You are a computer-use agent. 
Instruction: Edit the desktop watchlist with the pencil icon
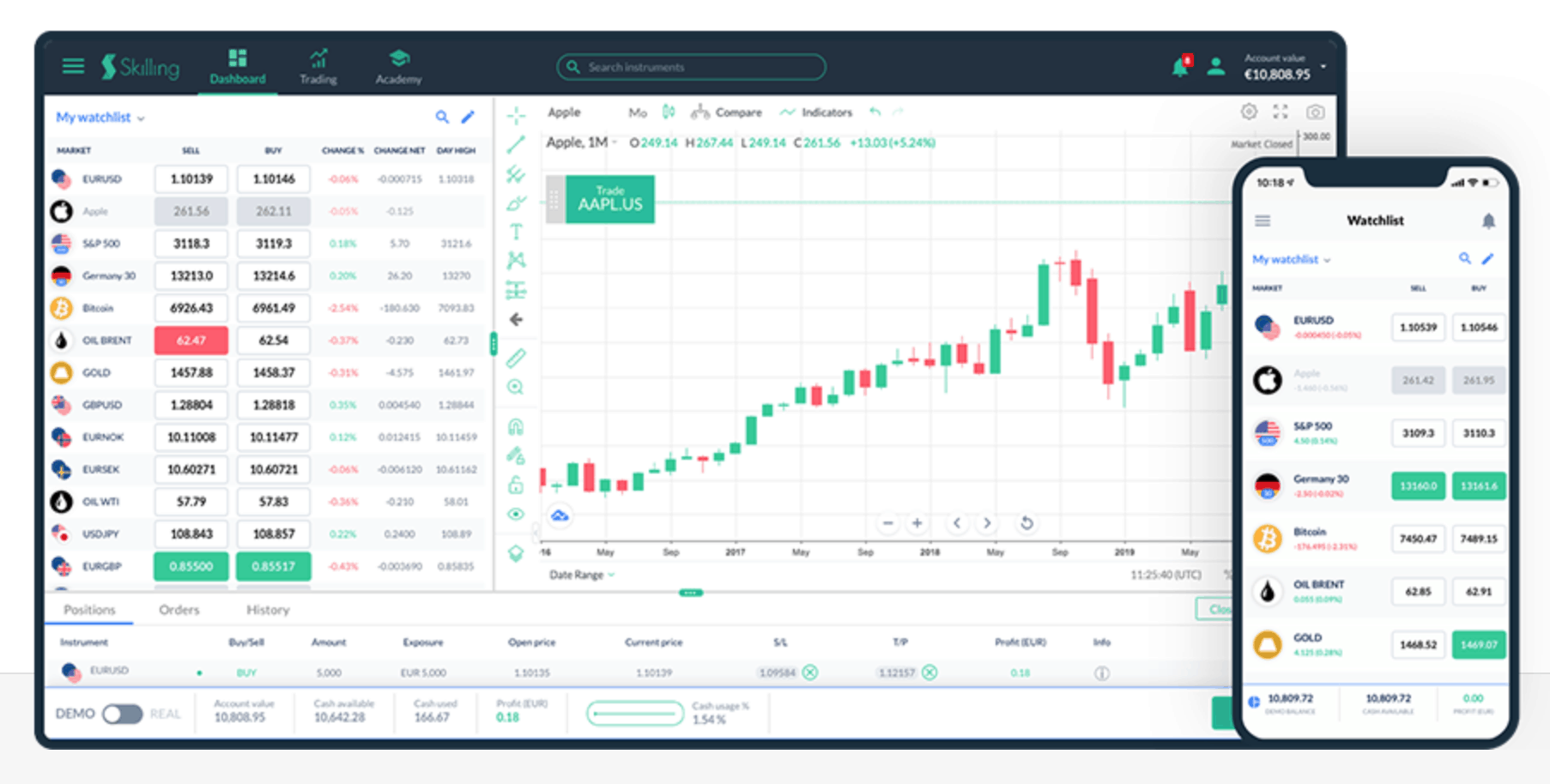point(468,117)
